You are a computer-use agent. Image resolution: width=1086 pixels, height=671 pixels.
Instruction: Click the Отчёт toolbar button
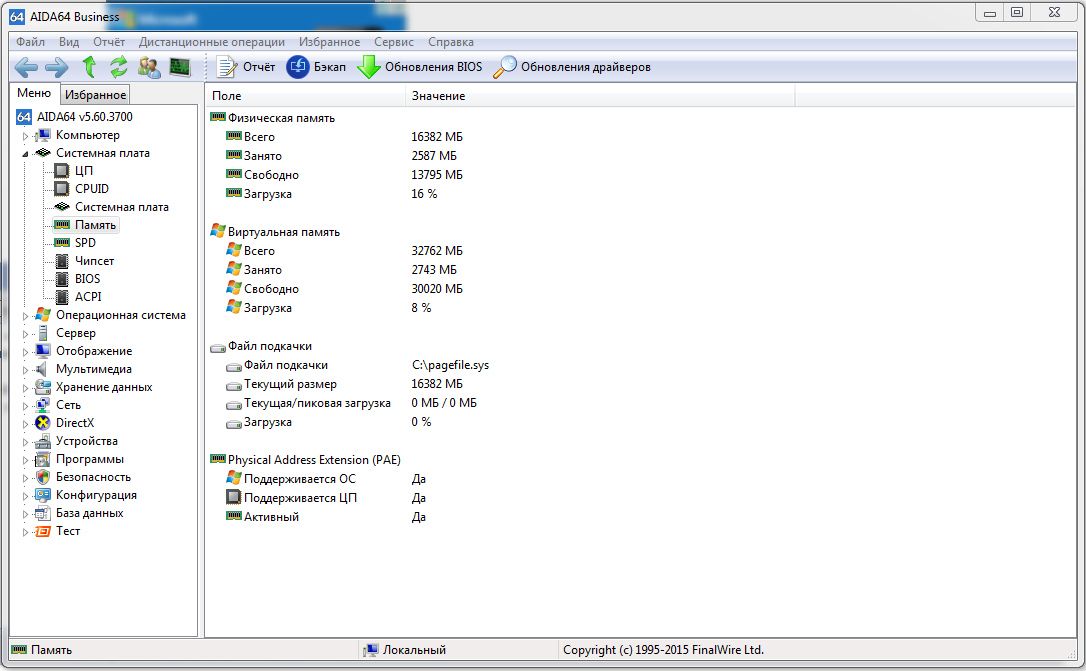(x=245, y=67)
